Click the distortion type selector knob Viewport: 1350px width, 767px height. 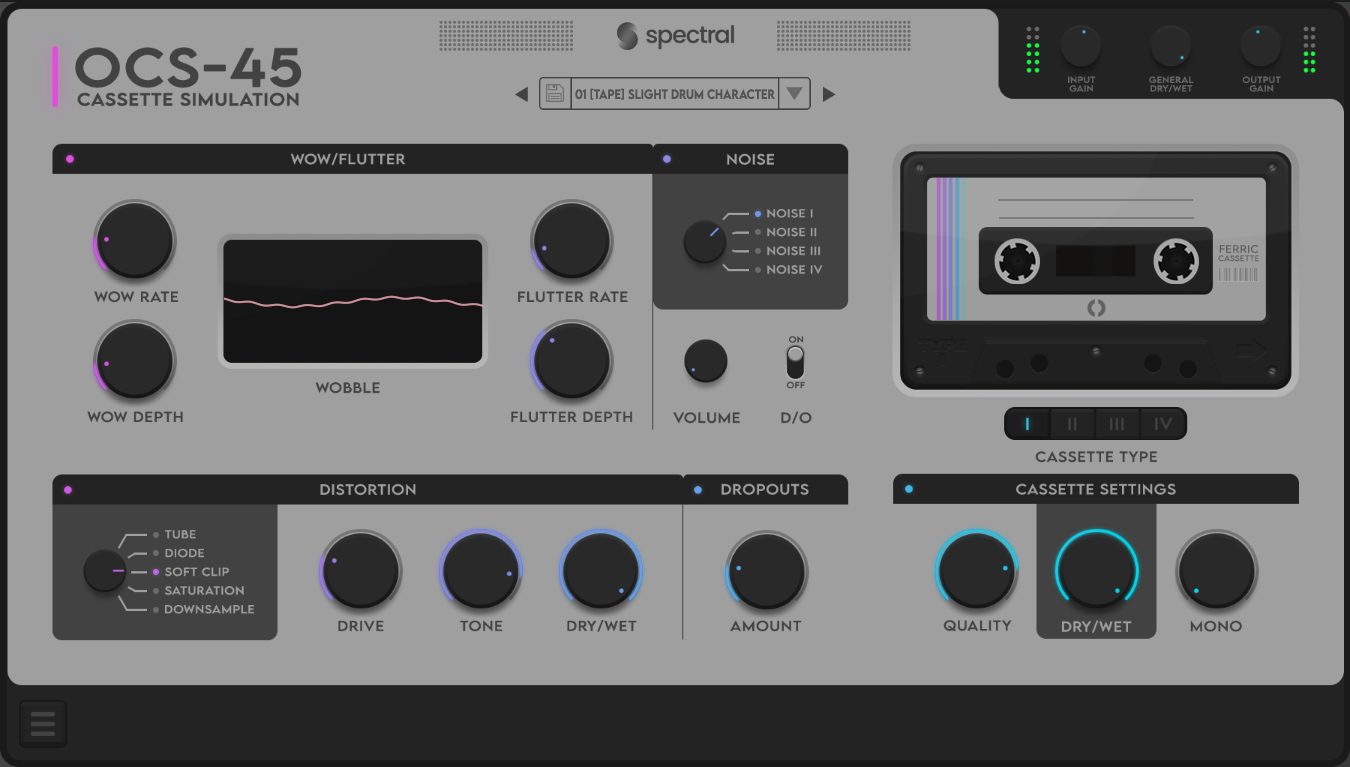click(105, 571)
